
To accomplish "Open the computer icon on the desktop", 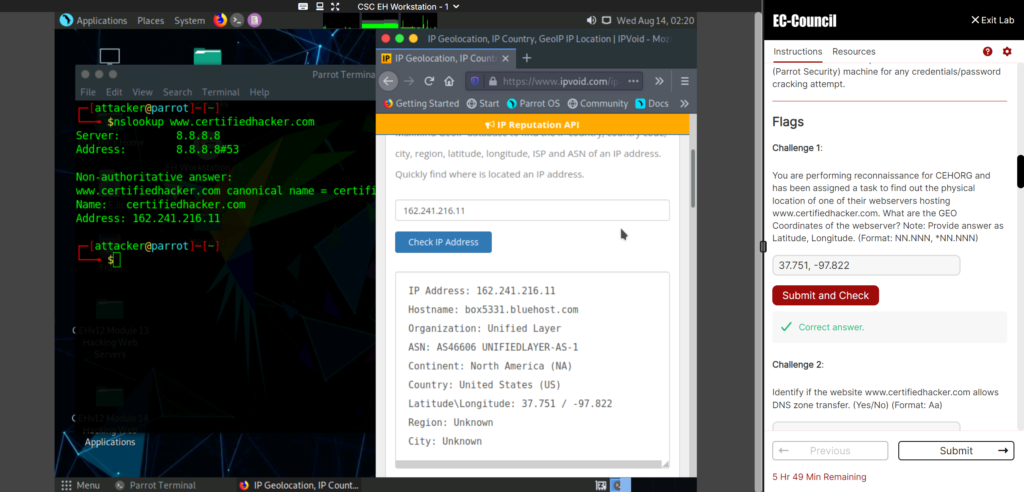I will (x=110, y=57).
